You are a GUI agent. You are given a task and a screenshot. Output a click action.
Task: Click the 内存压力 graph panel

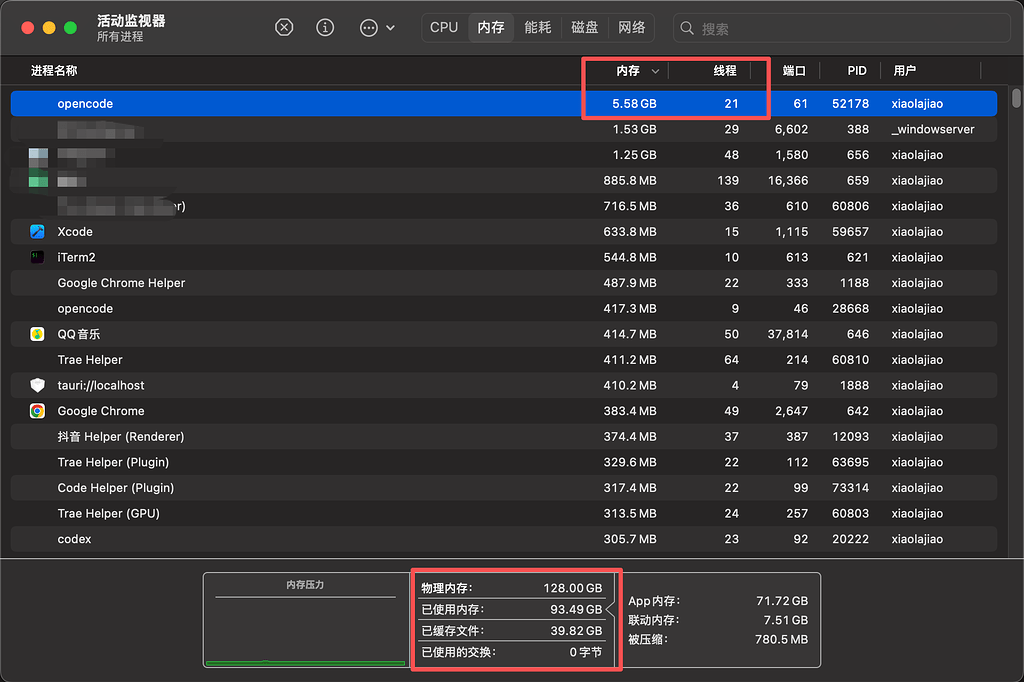[x=306, y=620]
